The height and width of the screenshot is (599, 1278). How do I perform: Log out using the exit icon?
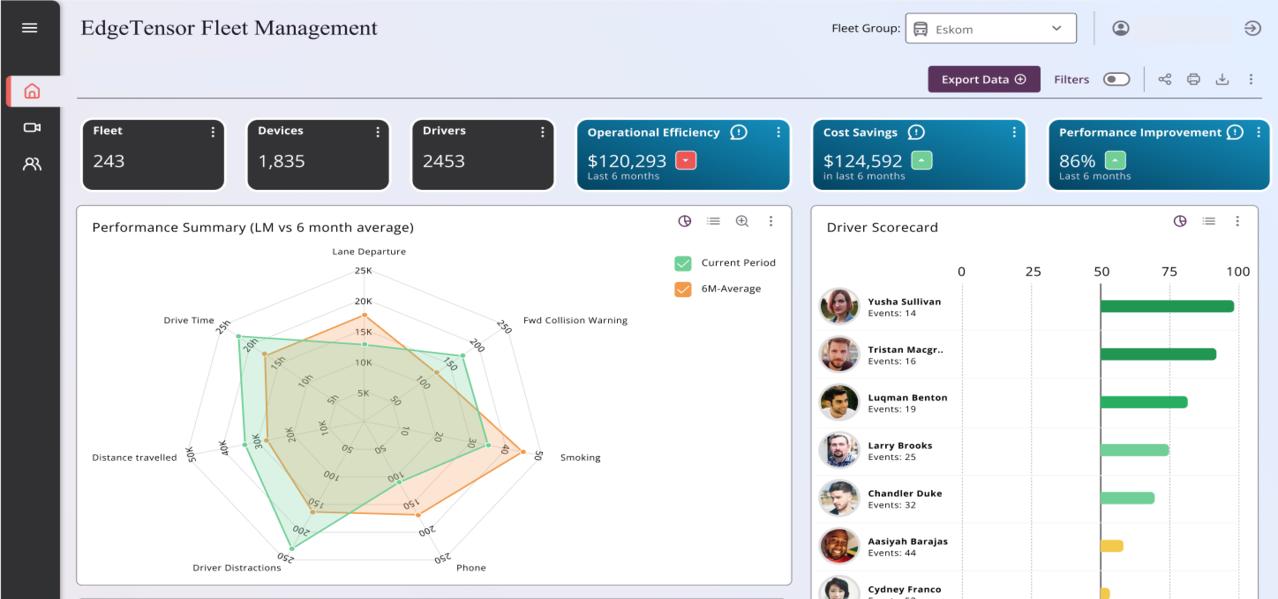[1252, 28]
